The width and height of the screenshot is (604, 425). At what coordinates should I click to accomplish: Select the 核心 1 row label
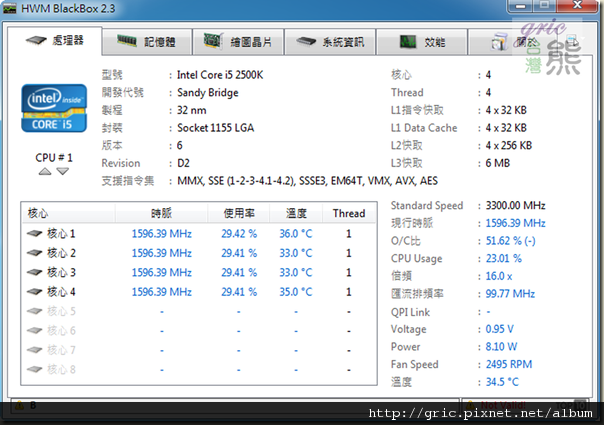[61, 233]
